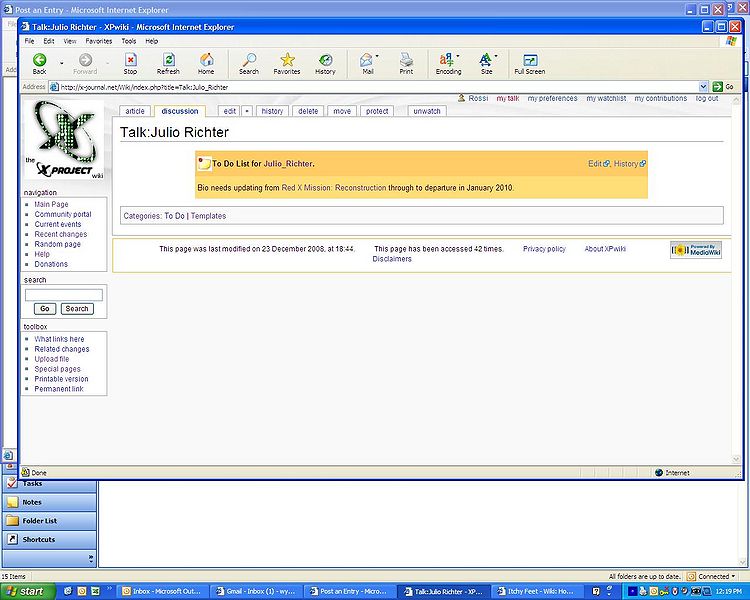This screenshot has width=750, height=600.
Task: Open the View menu
Action: coord(70,41)
